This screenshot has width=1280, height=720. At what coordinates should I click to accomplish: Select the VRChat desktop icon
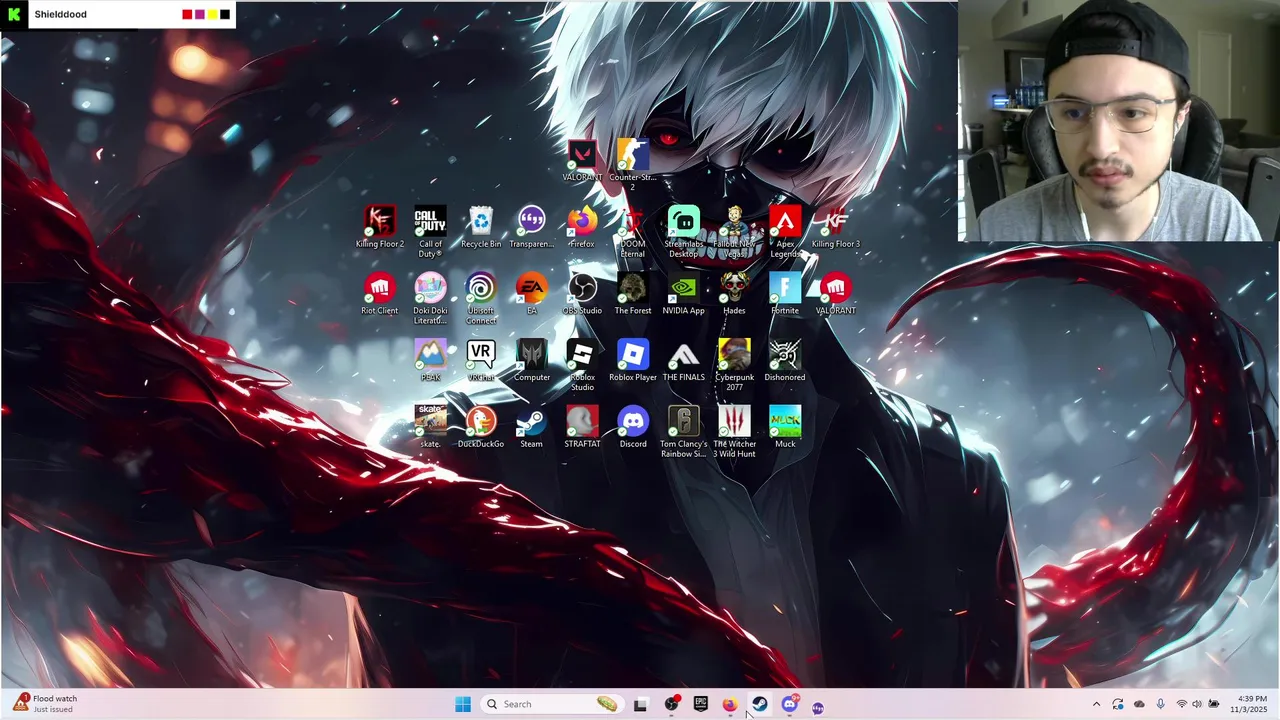pos(481,361)
